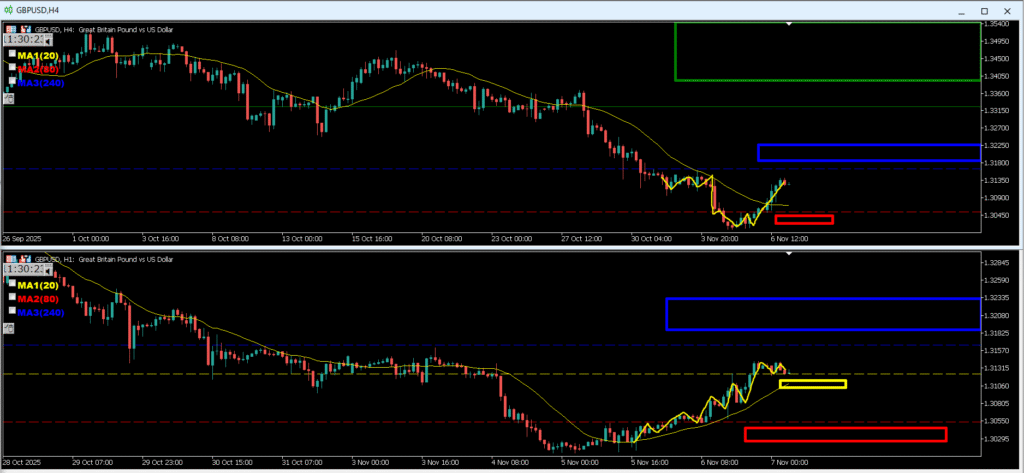Click the red rectangle zone on H1 chart

845,434
